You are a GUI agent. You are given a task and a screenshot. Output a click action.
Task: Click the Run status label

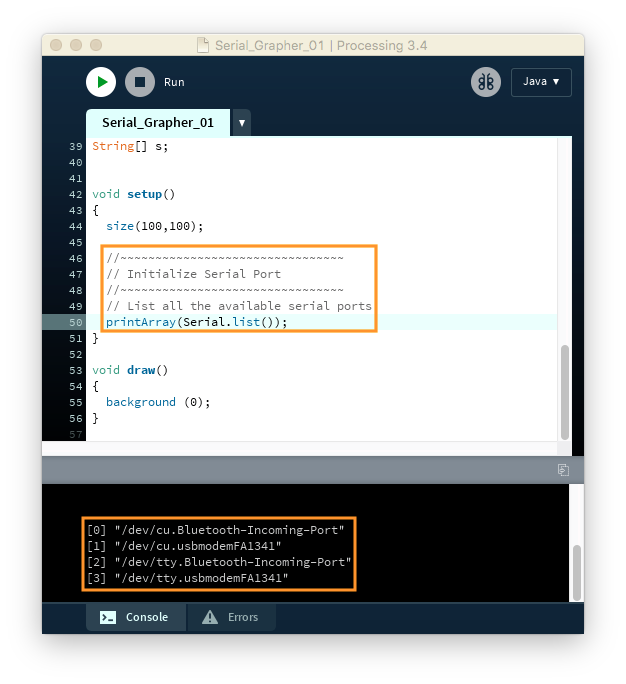coord(174,82)
